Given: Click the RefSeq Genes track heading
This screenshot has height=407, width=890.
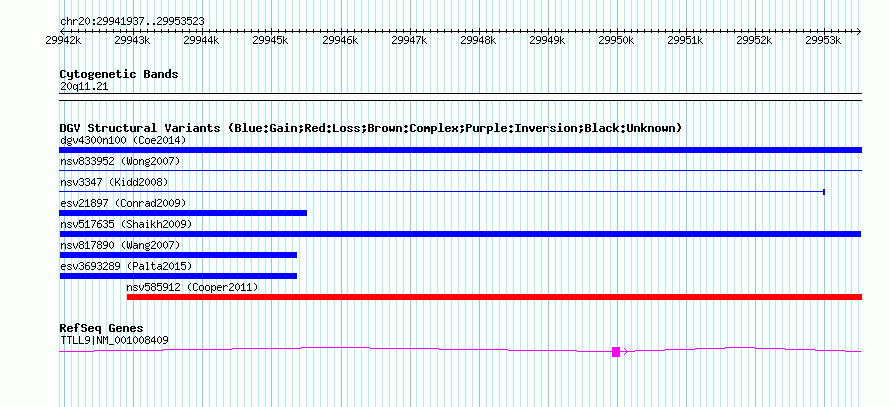Looking at the screenshot, I should point(101,328).
